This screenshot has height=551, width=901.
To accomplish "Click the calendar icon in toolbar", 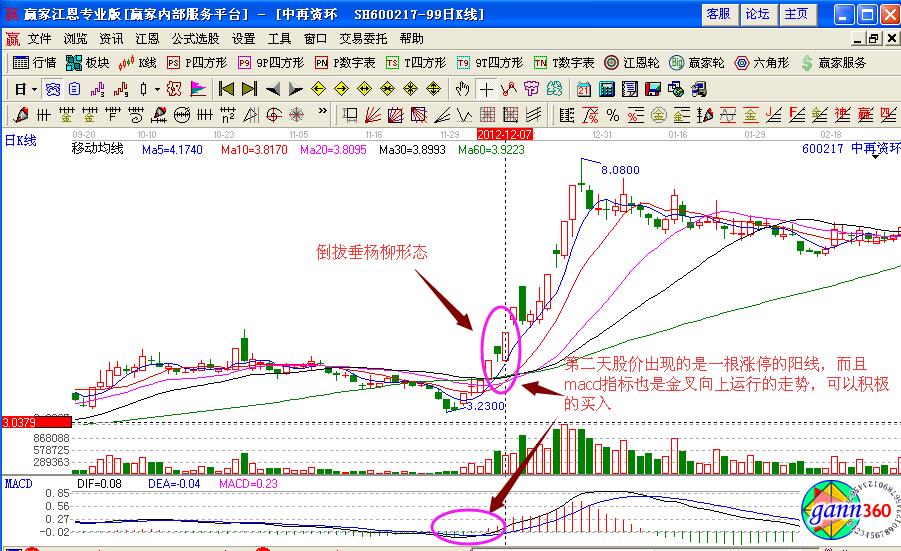I will click(584, 88).
